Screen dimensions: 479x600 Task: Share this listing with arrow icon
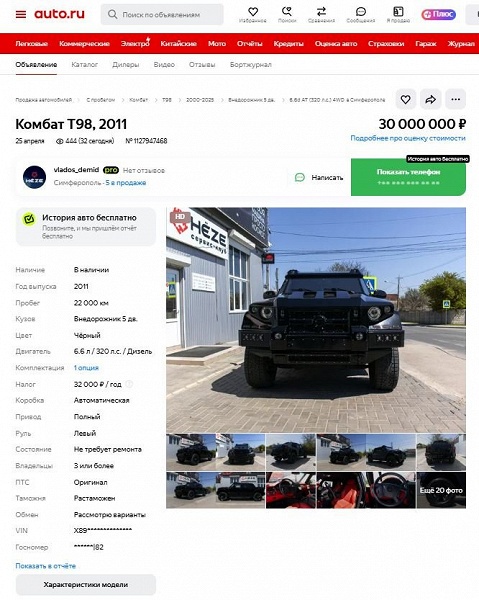[430, 99]
